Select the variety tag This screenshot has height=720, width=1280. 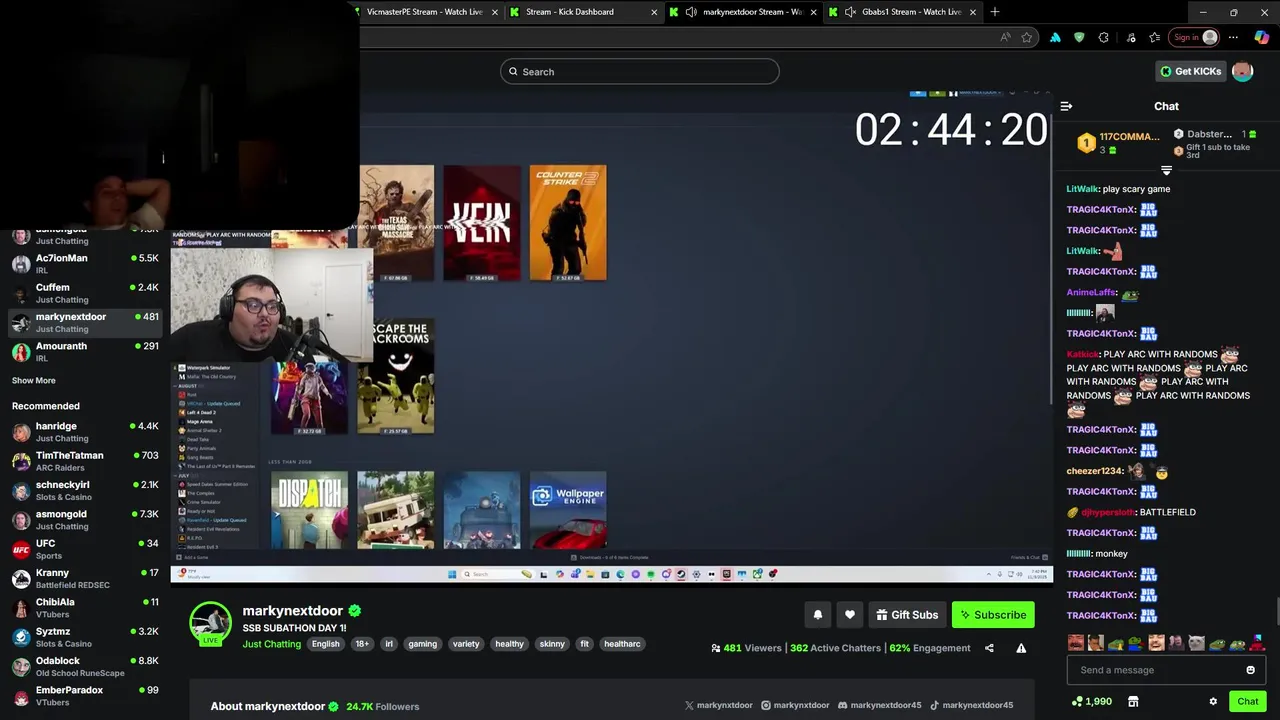(x=466, y=644)
